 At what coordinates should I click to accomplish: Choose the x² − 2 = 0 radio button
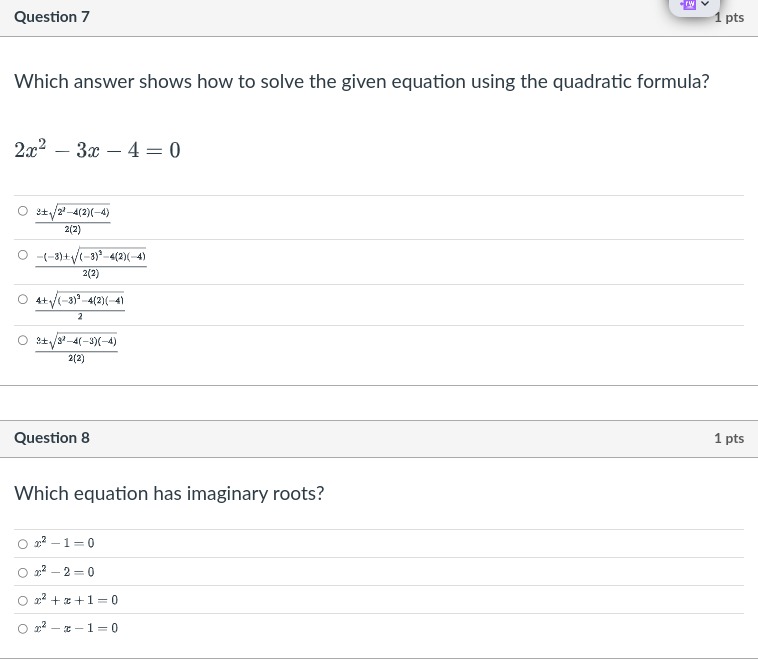click(x=23, y=573)
